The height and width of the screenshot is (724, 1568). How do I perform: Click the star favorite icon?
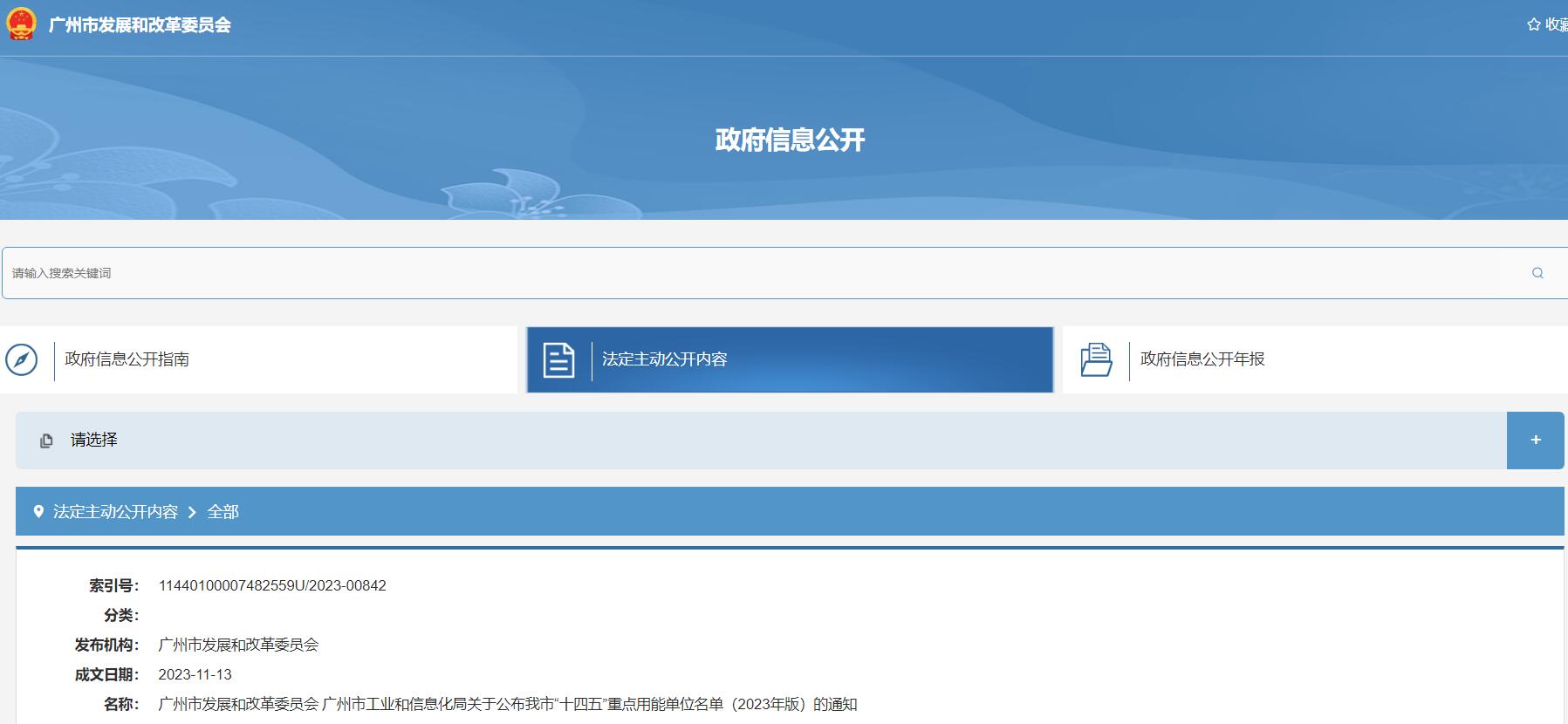[1533, 25]
